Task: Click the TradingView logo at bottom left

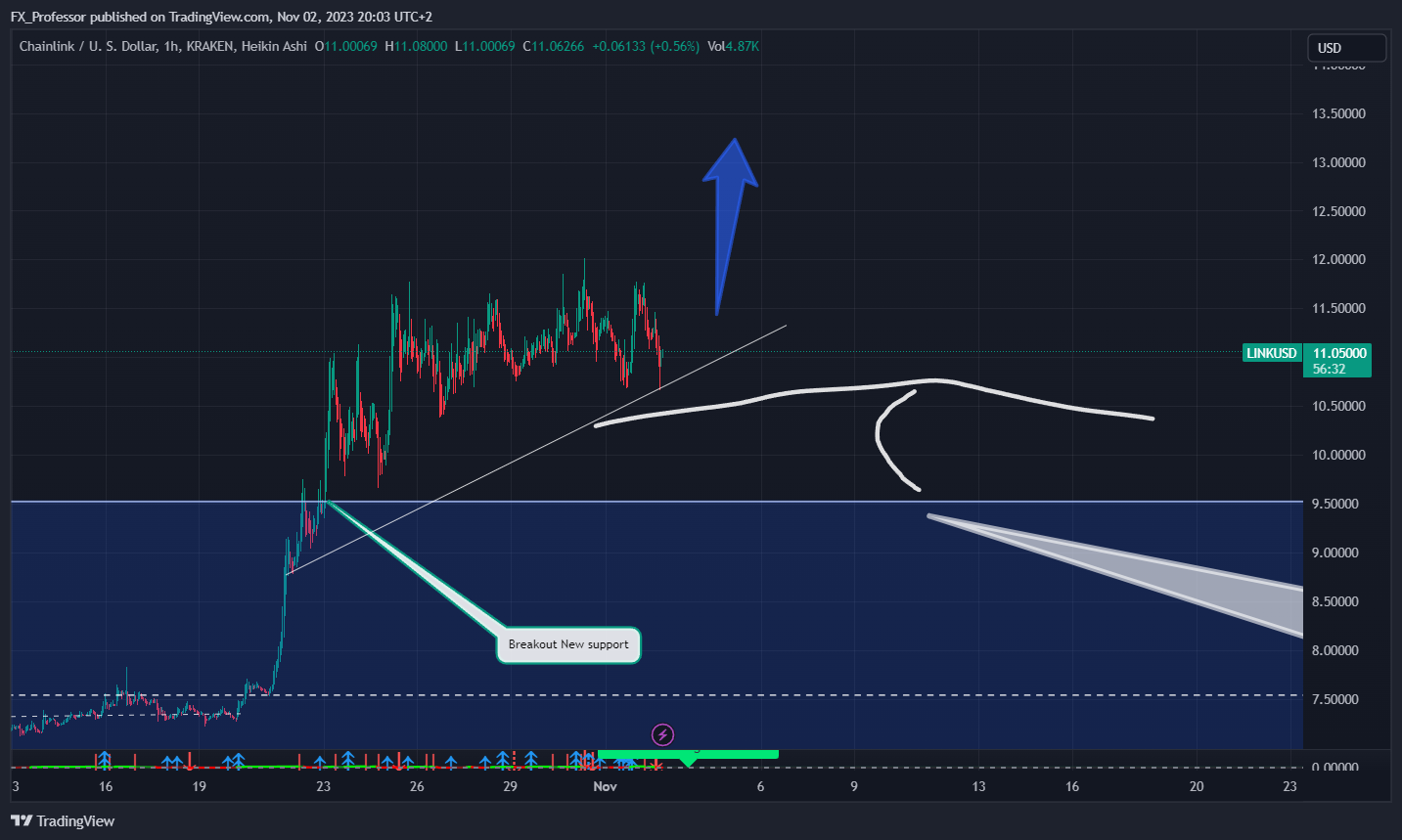Action: coord(63,821)
